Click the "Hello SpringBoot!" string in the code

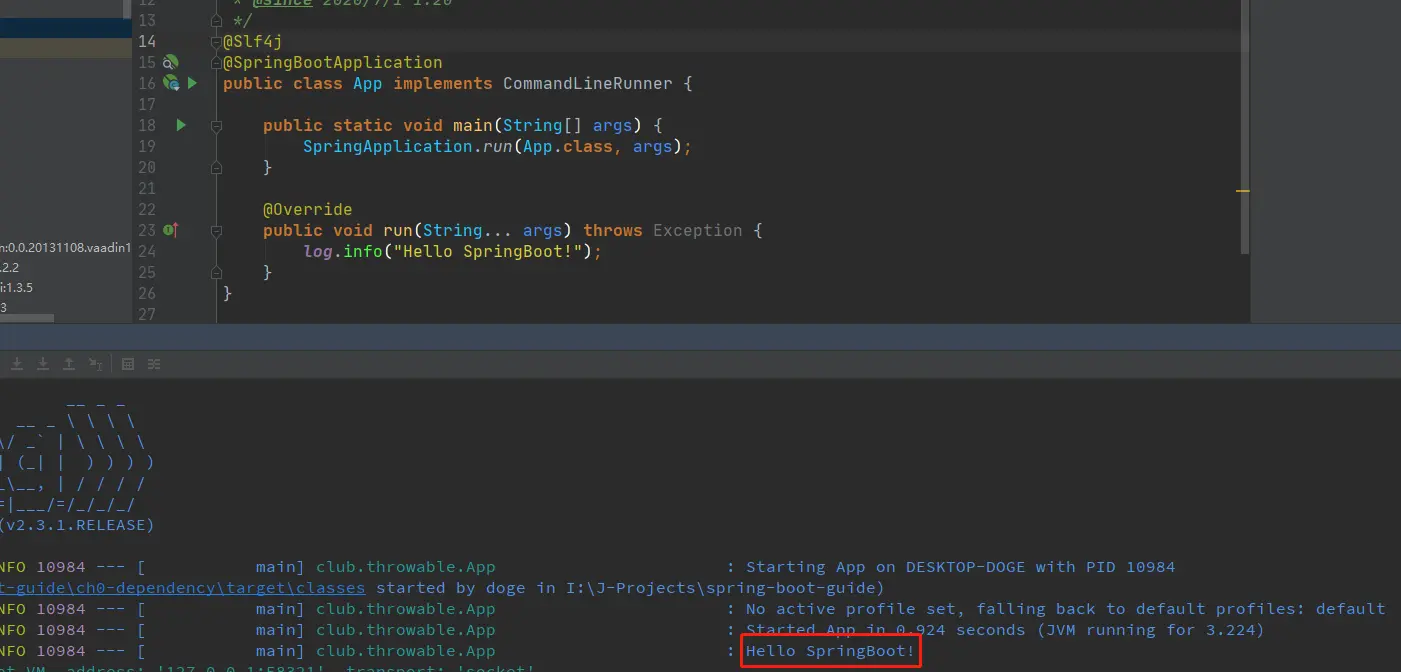click(x=489, y=251)
